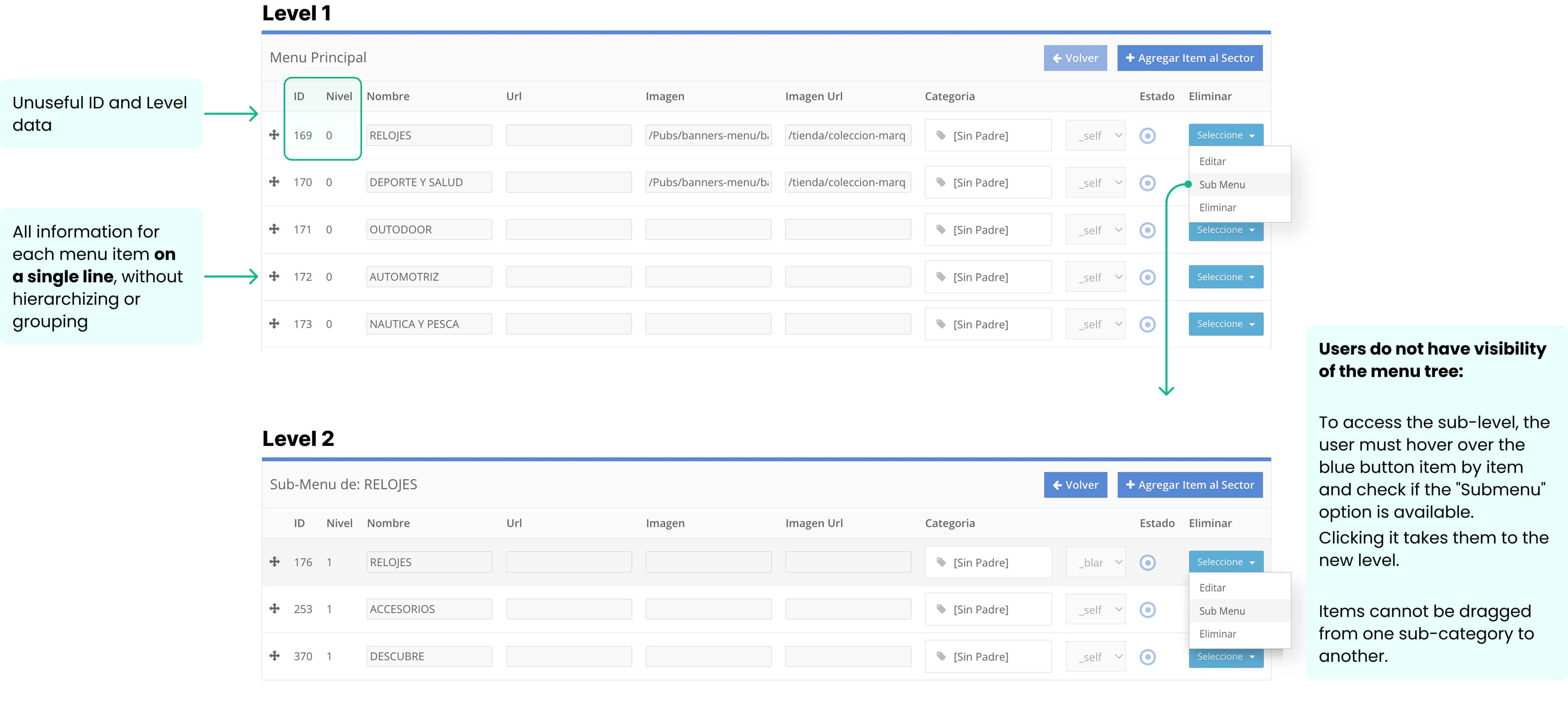This screenshot has height=722, width=1568.
Task: Click the tag icon in OUTDOOR category field
Action: click(x=941, y=230)
